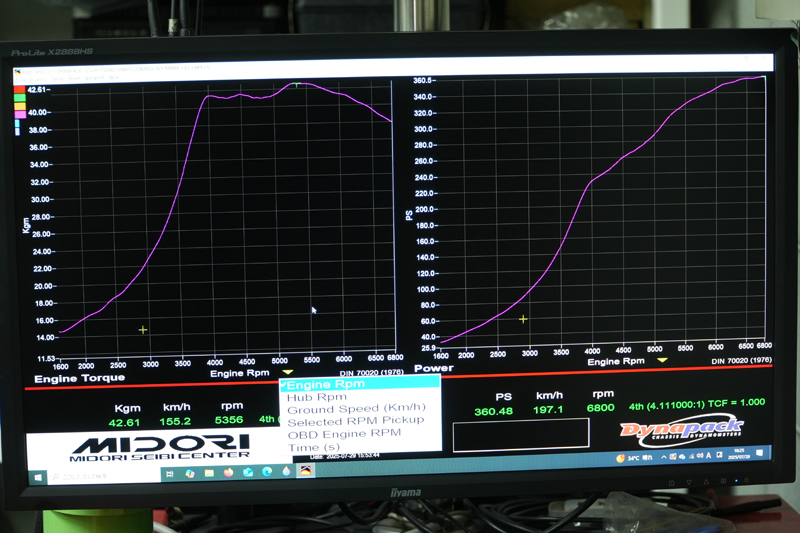Screen dimensions: 800x533
Task: Choose Hub Rpm in the axis list
Action: tap(316, 397)
